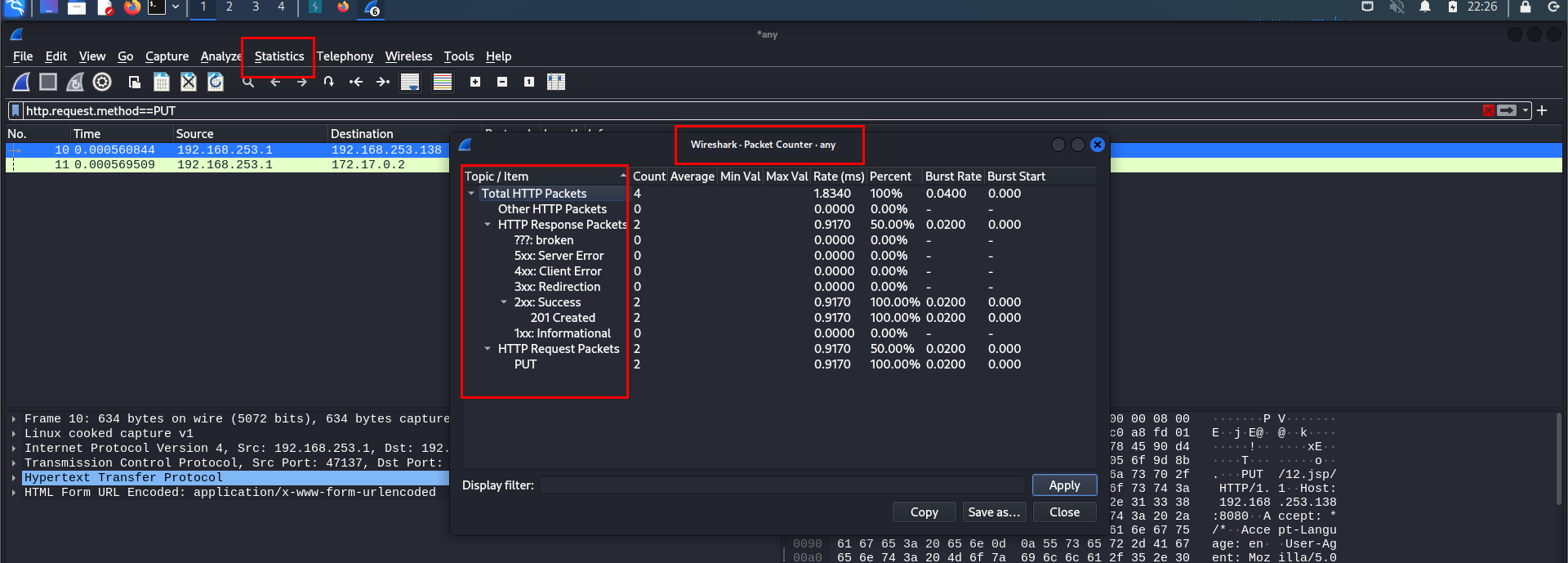Open the View menu

[92, 56]
